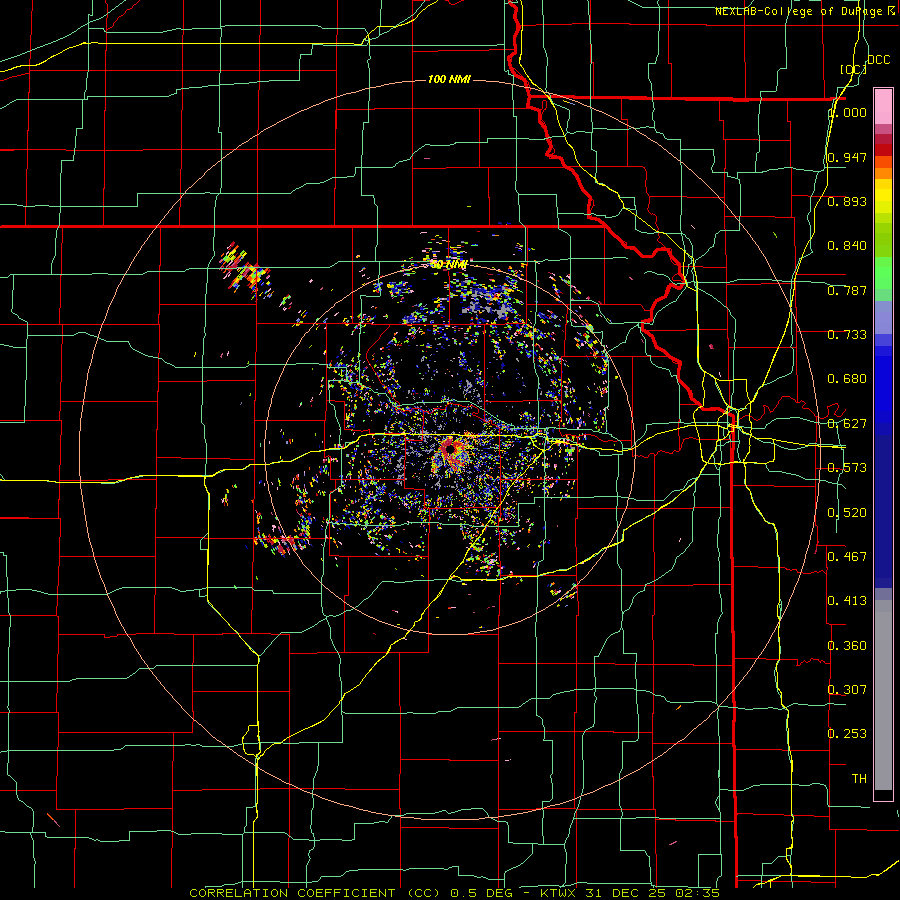Click the 0.467 scale value

tap(847, 557)
